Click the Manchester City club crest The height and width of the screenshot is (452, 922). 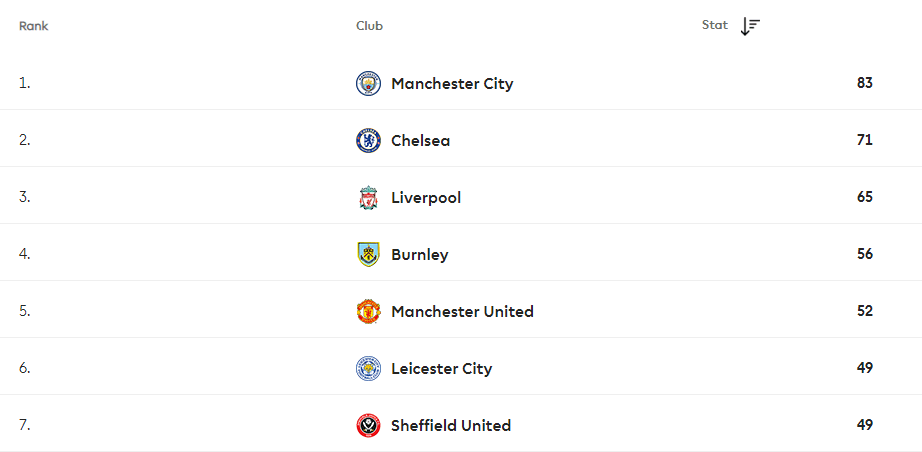[368, 83]
